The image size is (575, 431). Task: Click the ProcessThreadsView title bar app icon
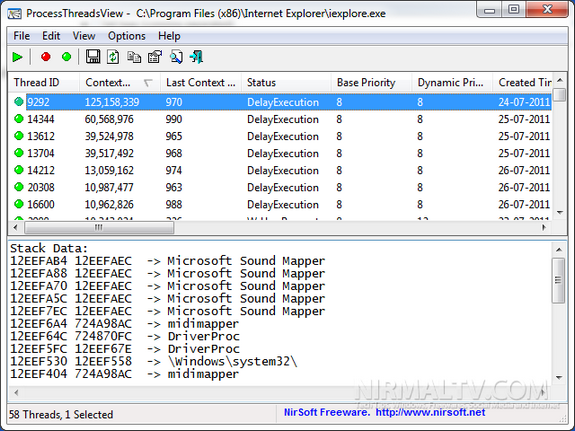(x=15, y=14)
